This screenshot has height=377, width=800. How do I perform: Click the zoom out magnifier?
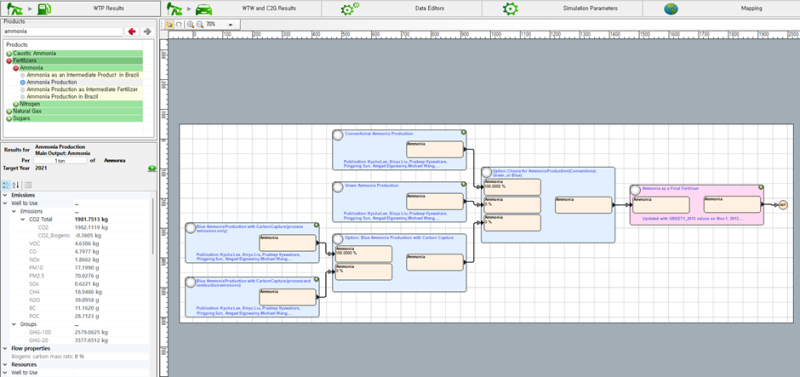click(199, 24)
